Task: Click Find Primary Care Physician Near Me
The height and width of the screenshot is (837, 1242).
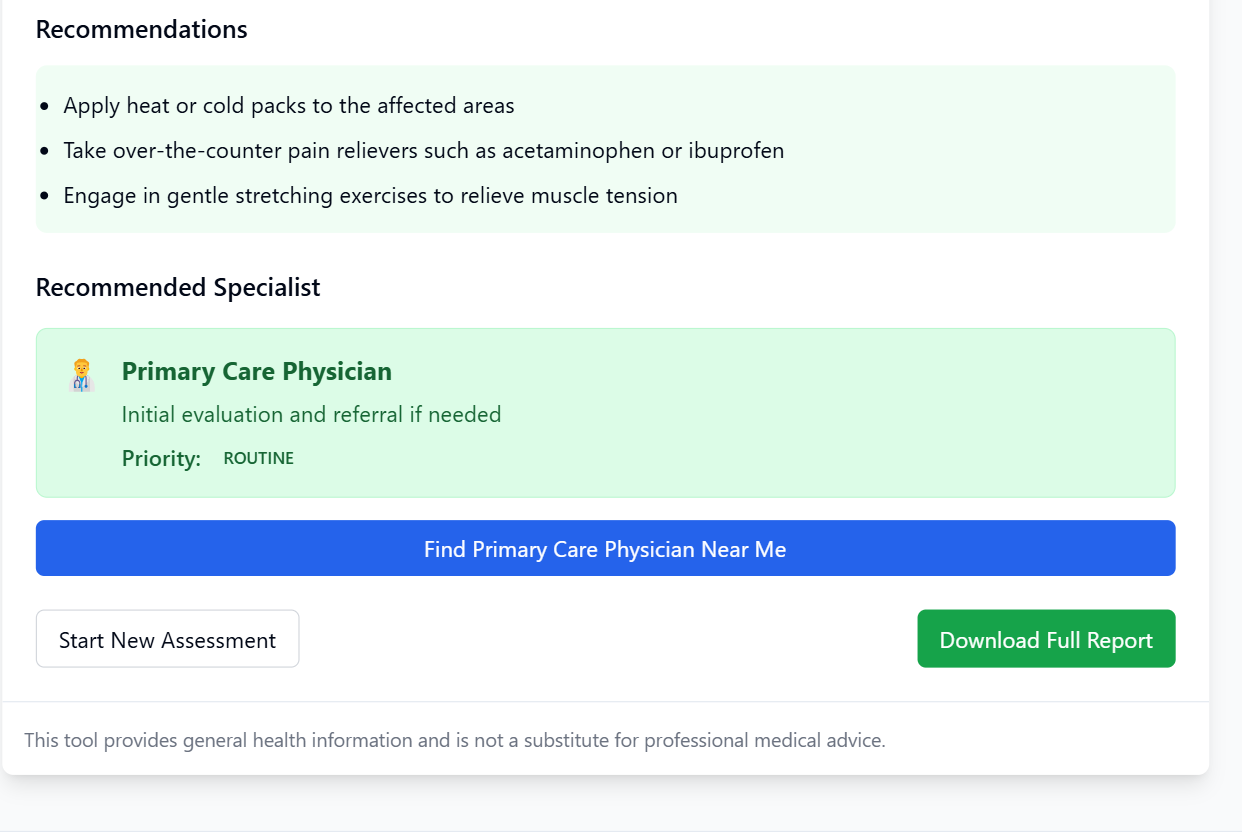Action: point(605,548)
